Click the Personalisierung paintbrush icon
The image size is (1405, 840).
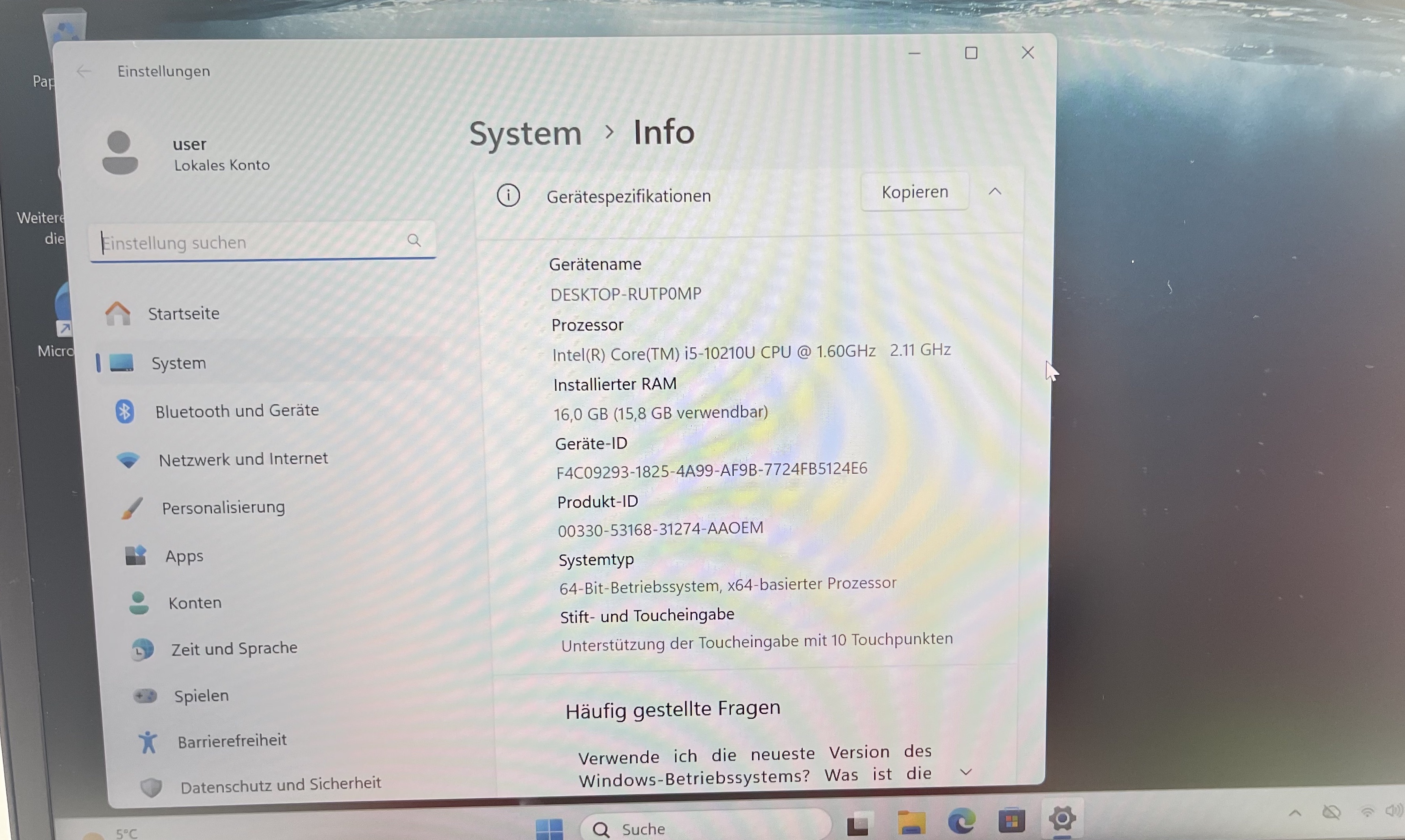pos(132,508)
